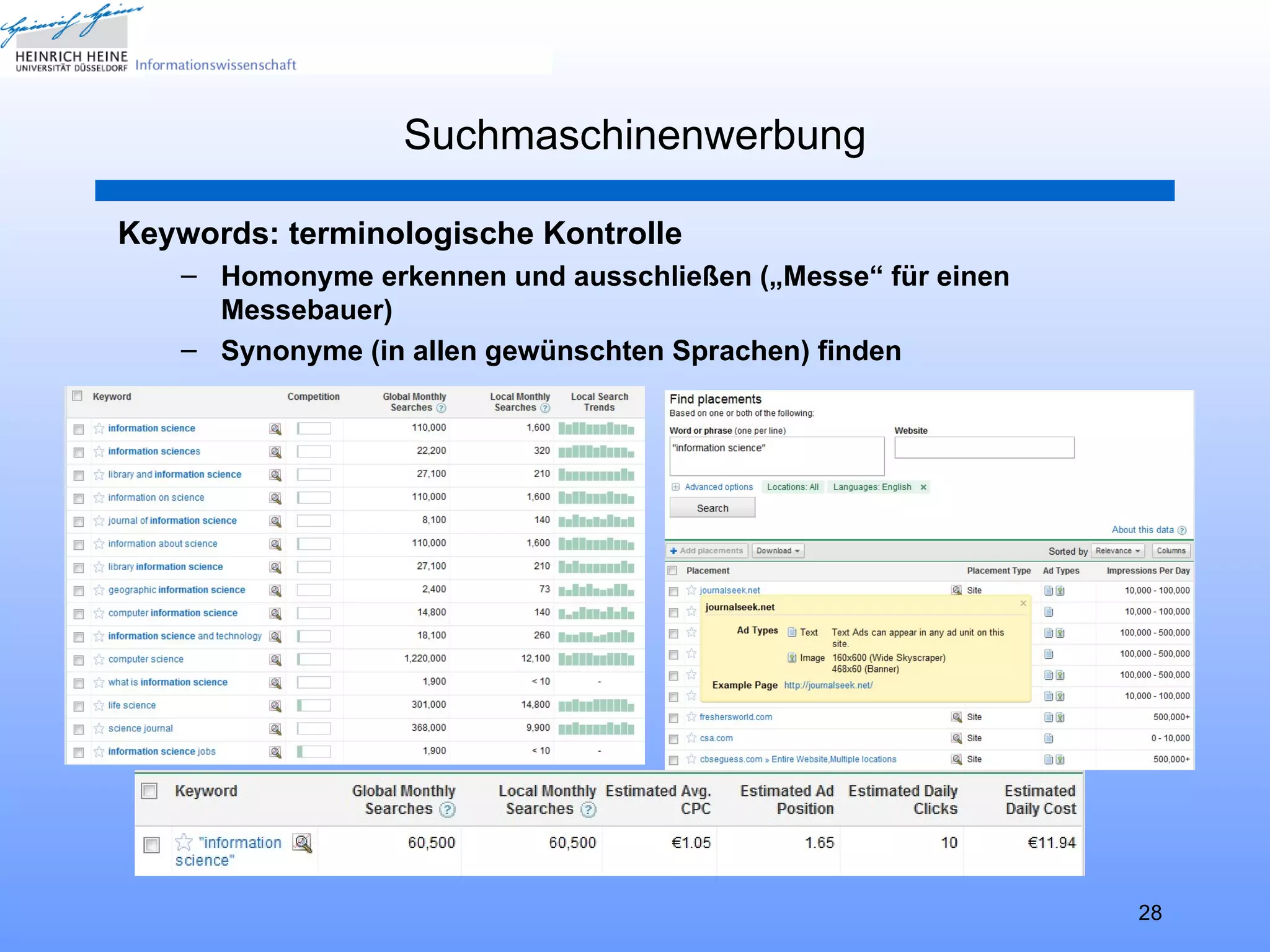Check the life science keyword checkbox

(x=79, y=706)
